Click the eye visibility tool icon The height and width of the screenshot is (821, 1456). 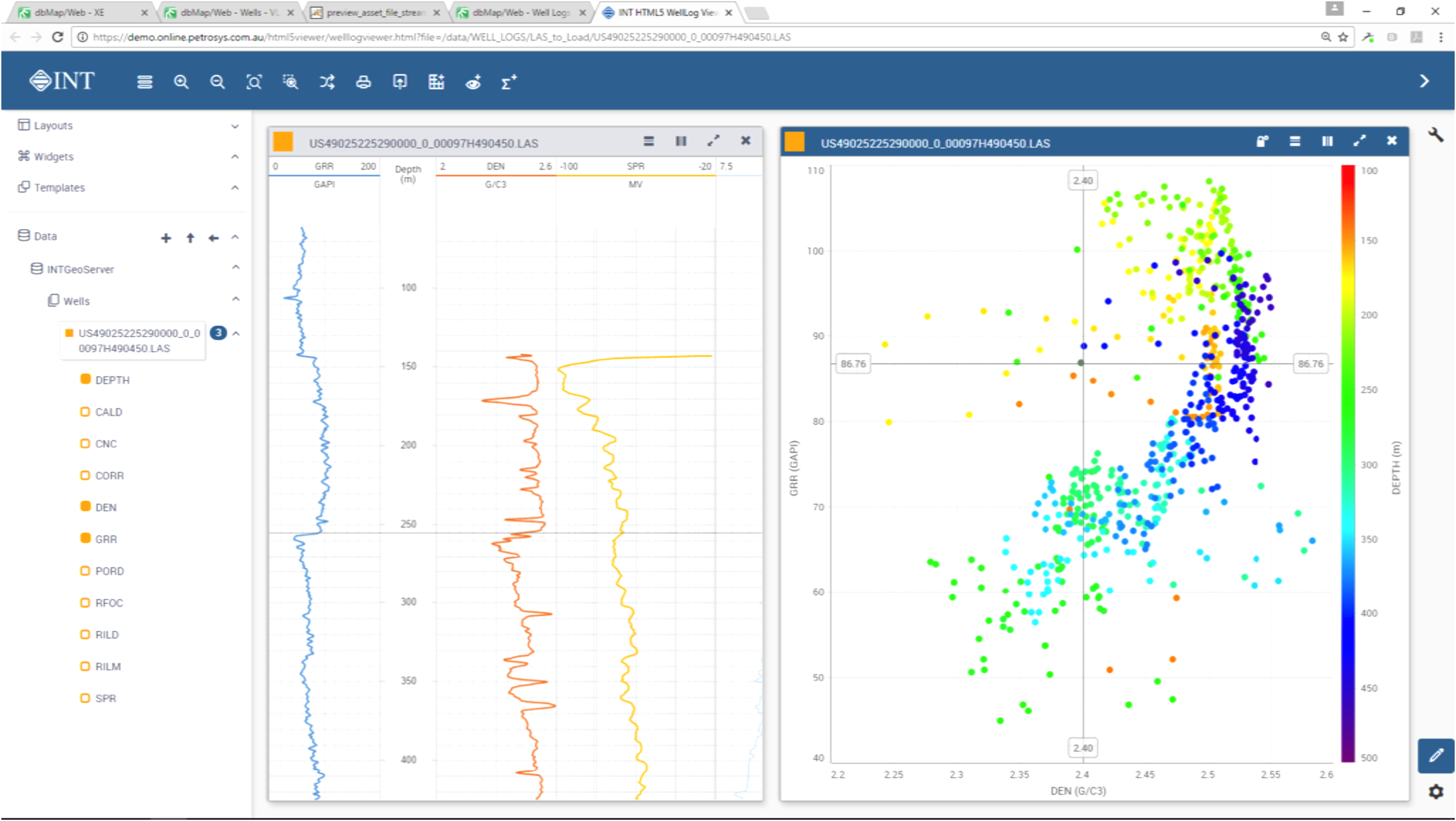pyautogui.click(x=473, y=82)
